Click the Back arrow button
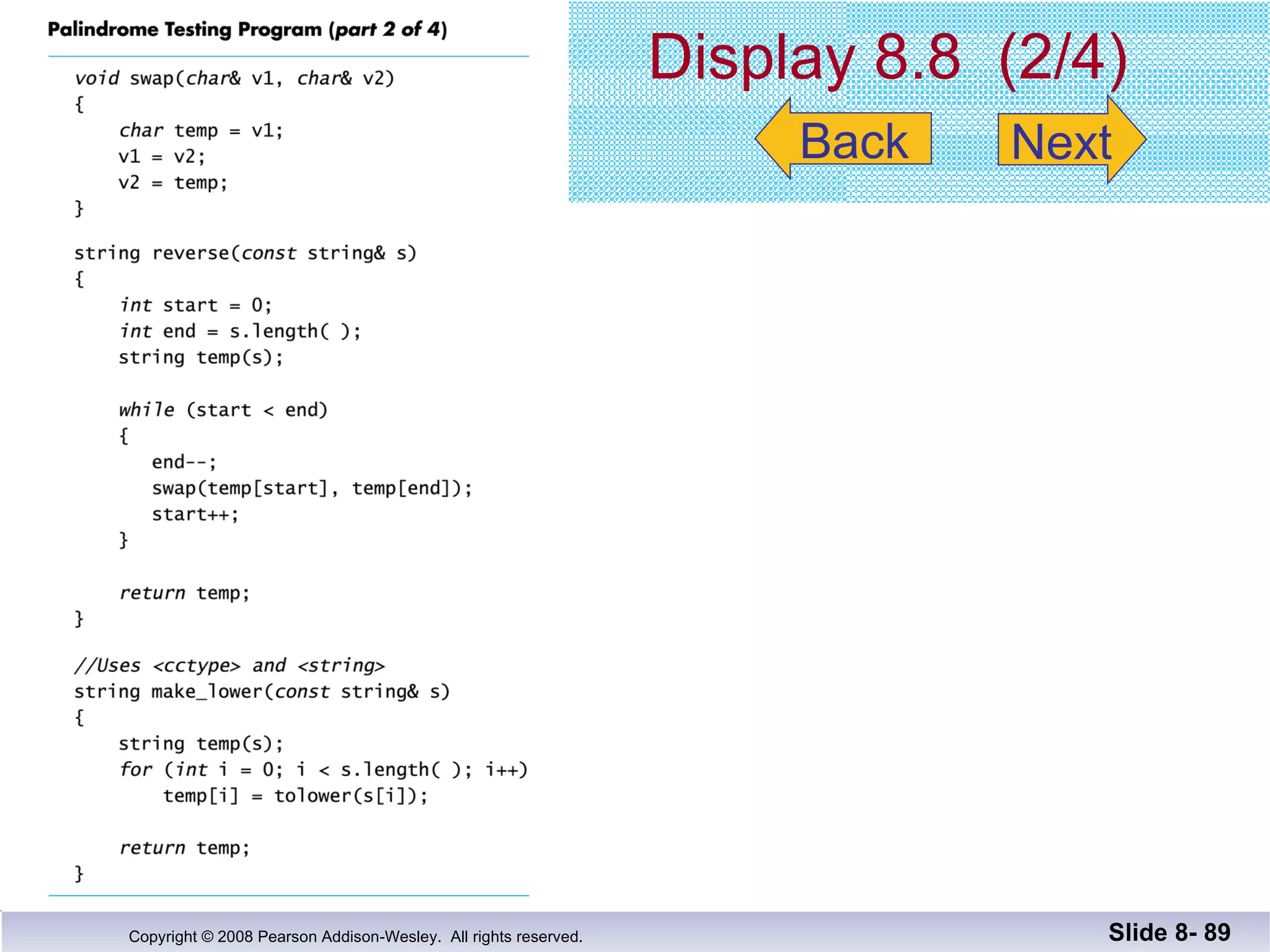 pos(844,139)
